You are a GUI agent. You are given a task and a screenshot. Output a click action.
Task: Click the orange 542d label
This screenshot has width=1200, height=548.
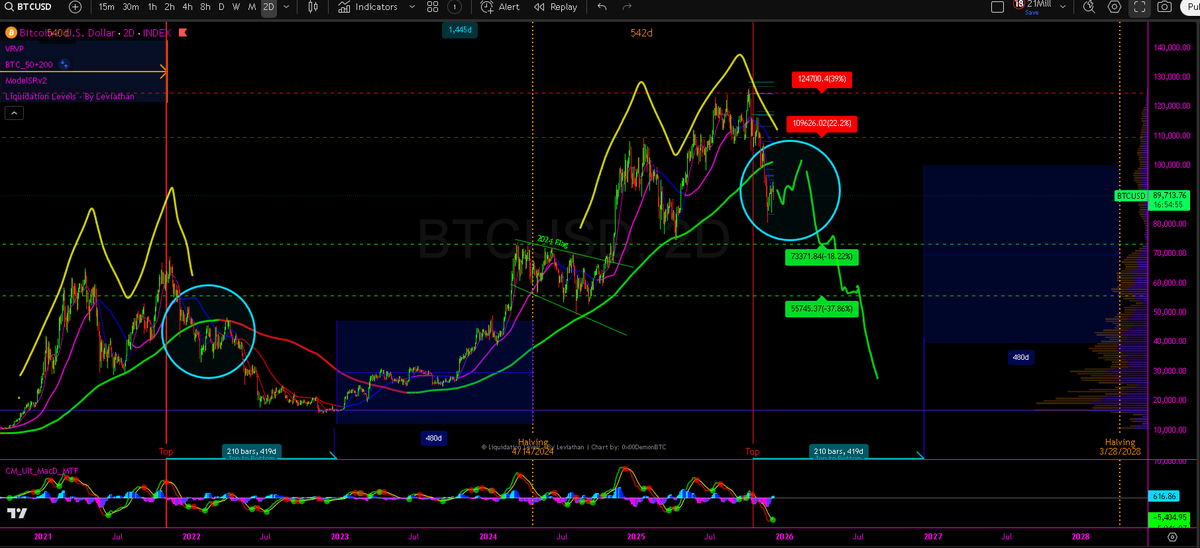coord(642,33)
